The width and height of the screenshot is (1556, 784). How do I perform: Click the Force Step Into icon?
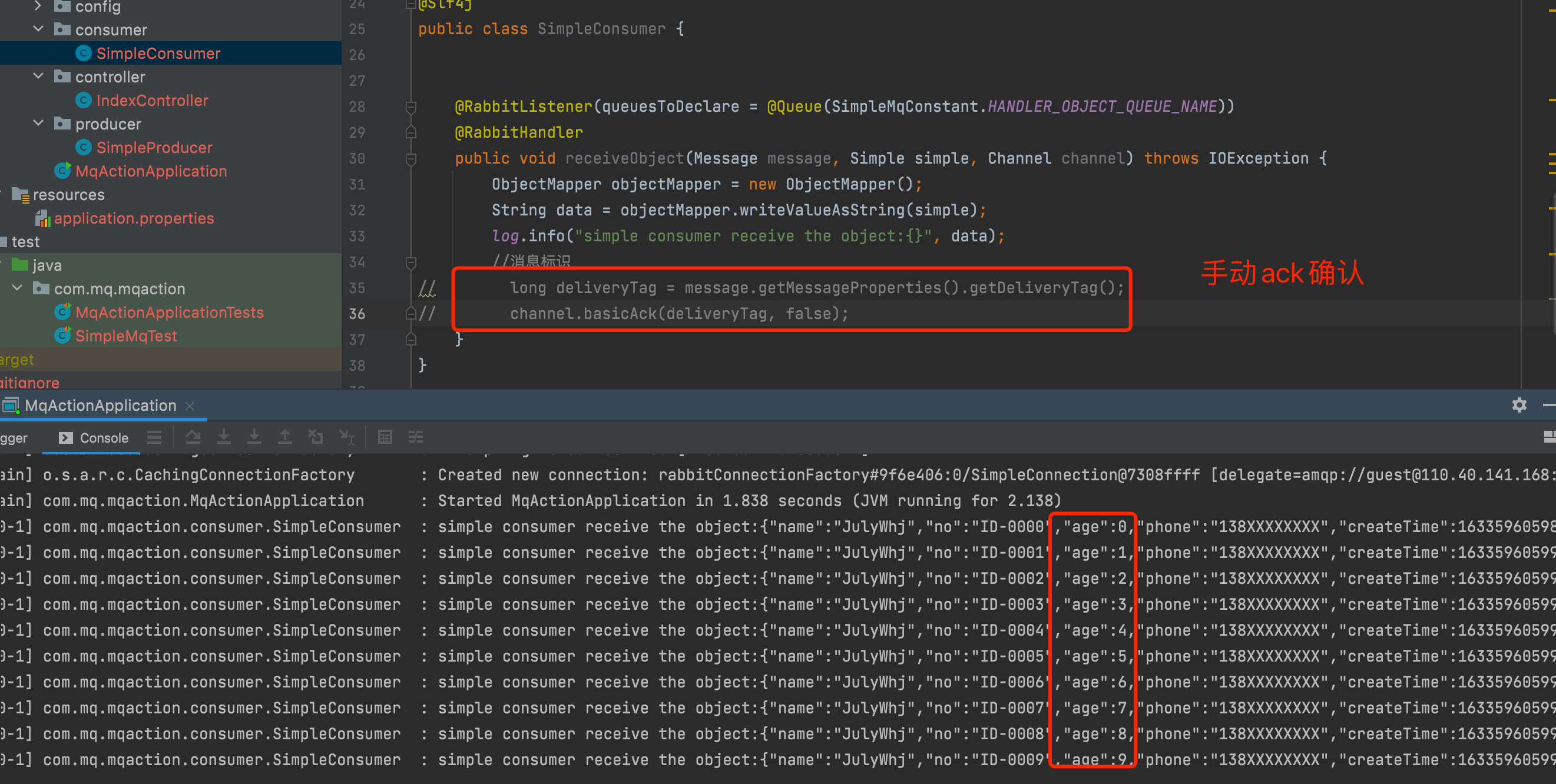254,437
